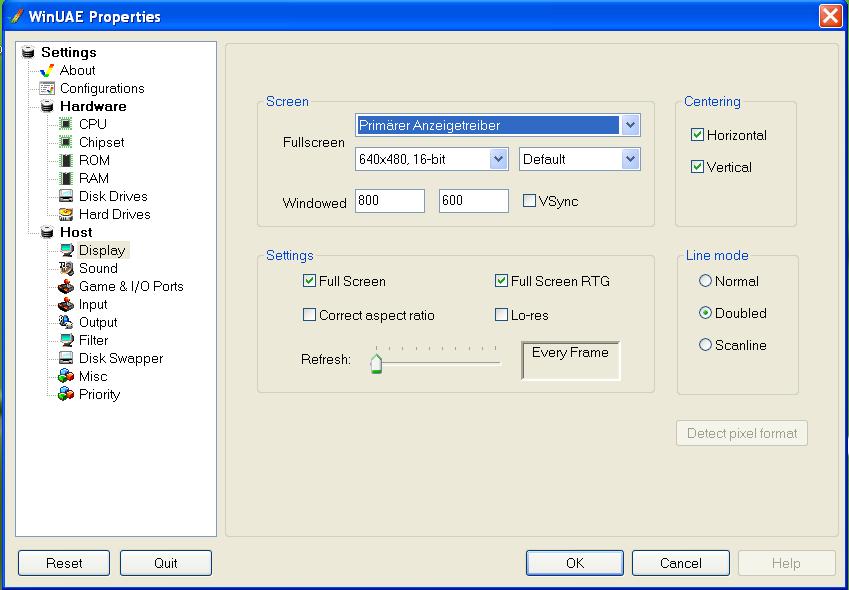Click the Chipset chip icon
The height and width of the screenshot is (590, 849).
[66, 142]
